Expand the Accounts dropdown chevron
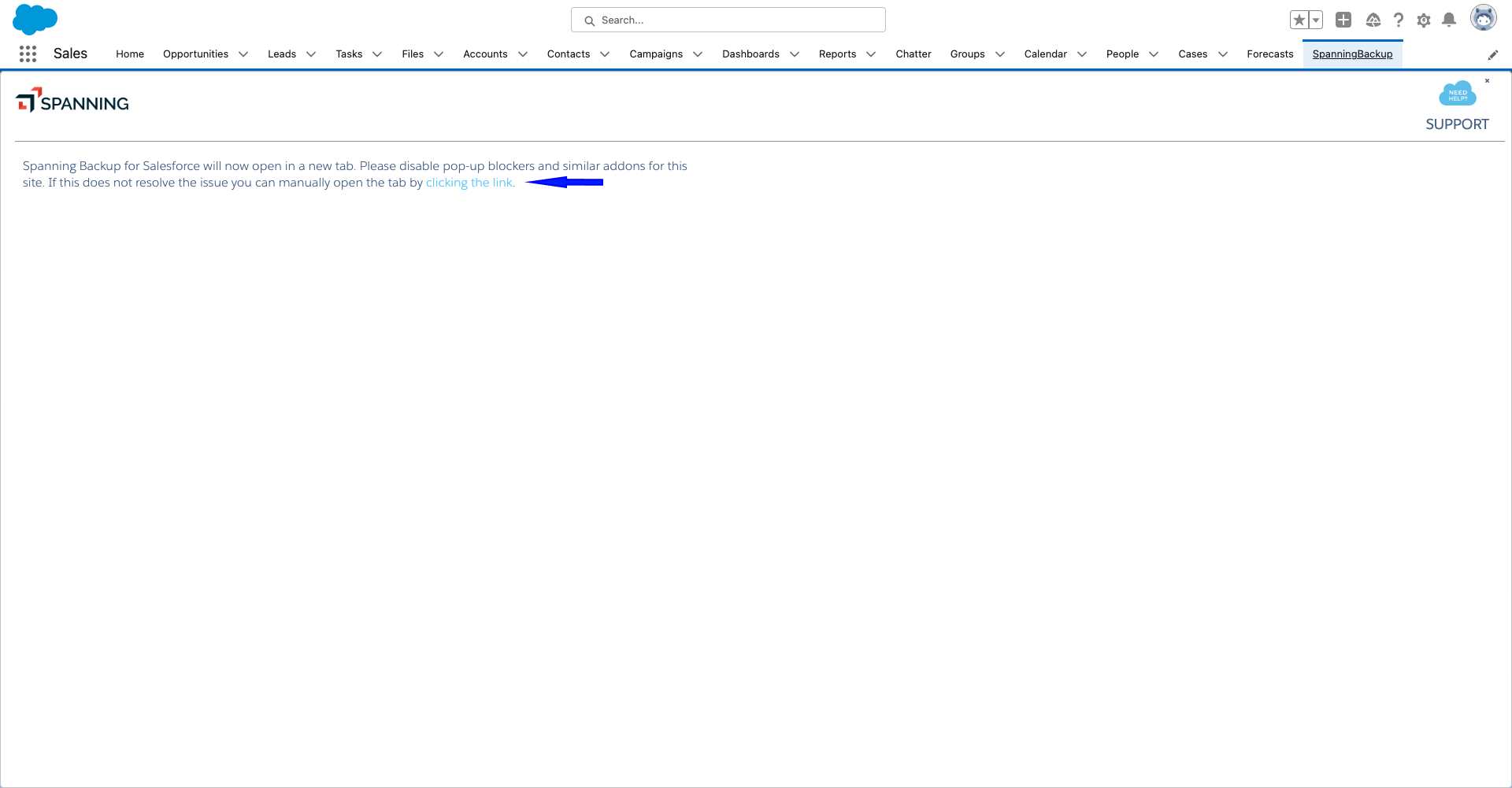This screenshot has width=1512, height=788. click(x=523, y=54)
